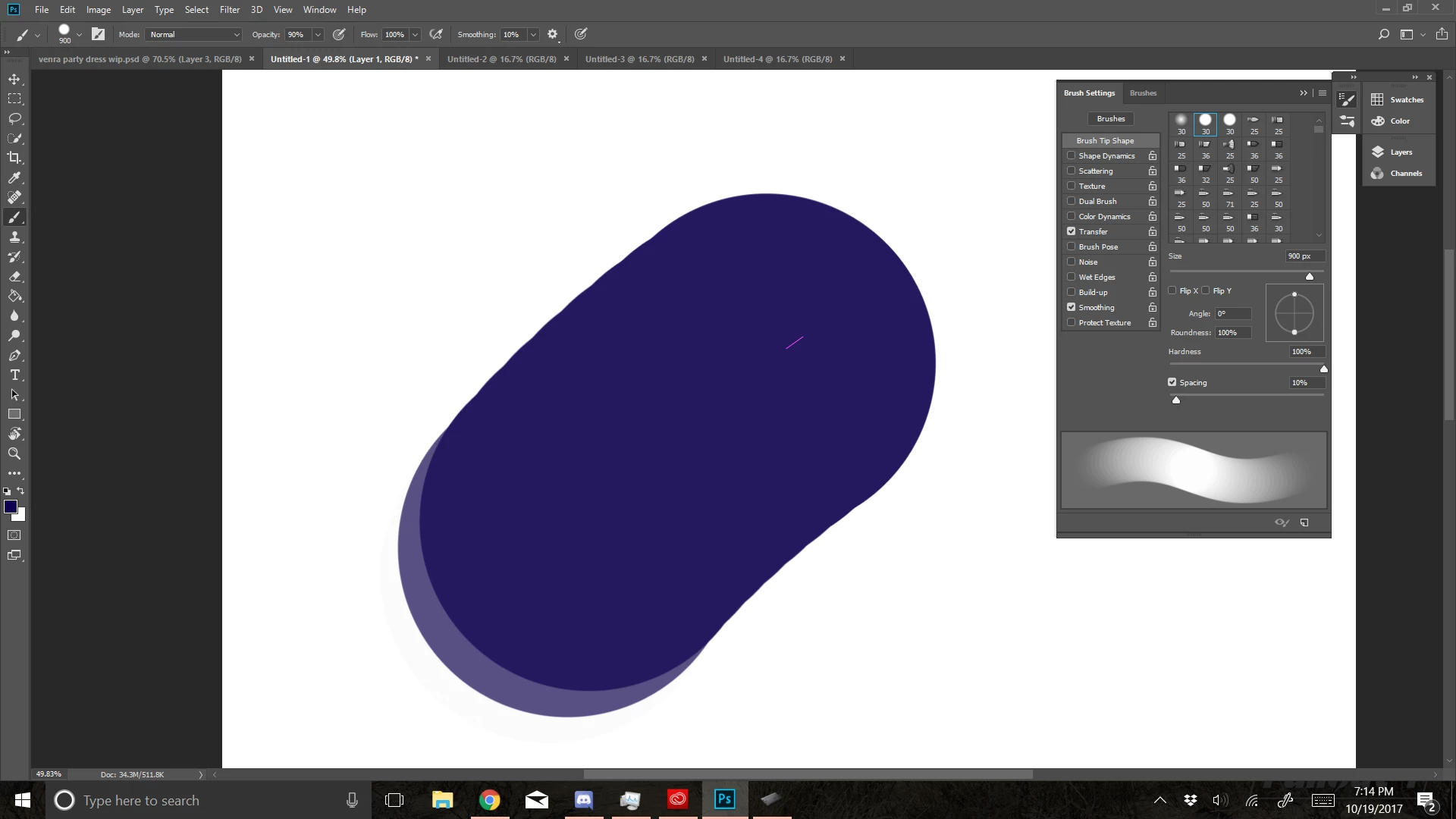Click the brush Size input field
The height and width of the screenshot is (819, 1456).
(1304, 256)
